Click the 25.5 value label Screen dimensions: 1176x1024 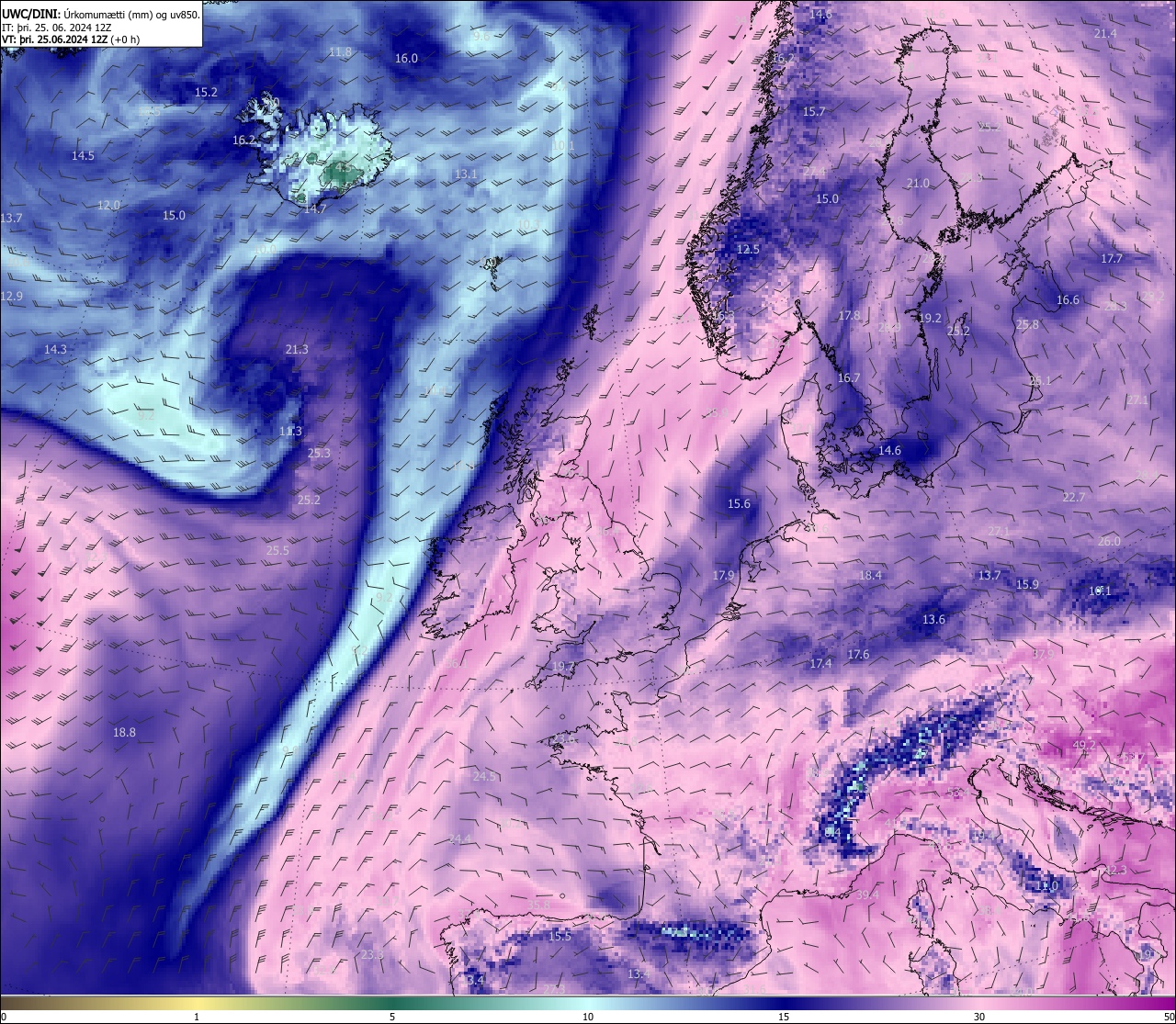click(x=277, y=550)
